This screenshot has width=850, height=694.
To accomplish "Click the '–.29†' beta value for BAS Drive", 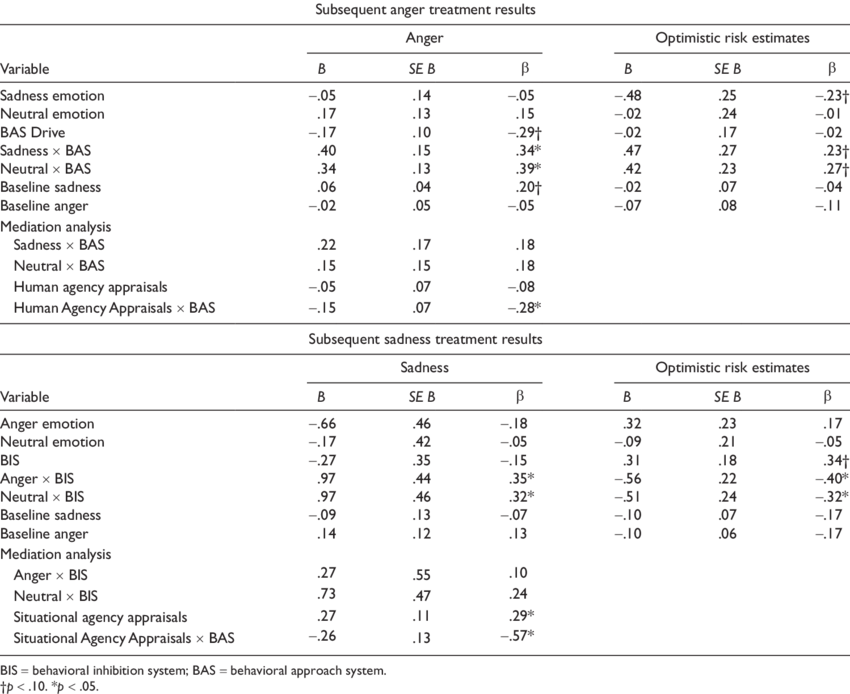I will click(x=524, y=133).
